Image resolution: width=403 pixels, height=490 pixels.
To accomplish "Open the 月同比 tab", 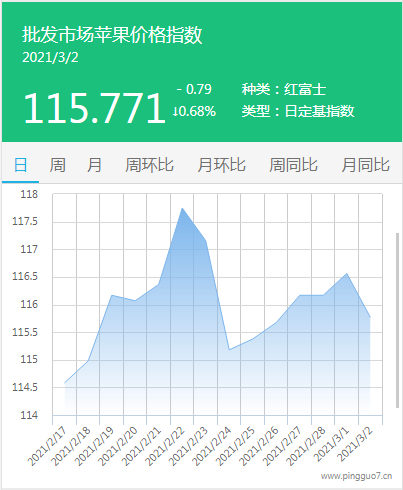I will point(365,165).
